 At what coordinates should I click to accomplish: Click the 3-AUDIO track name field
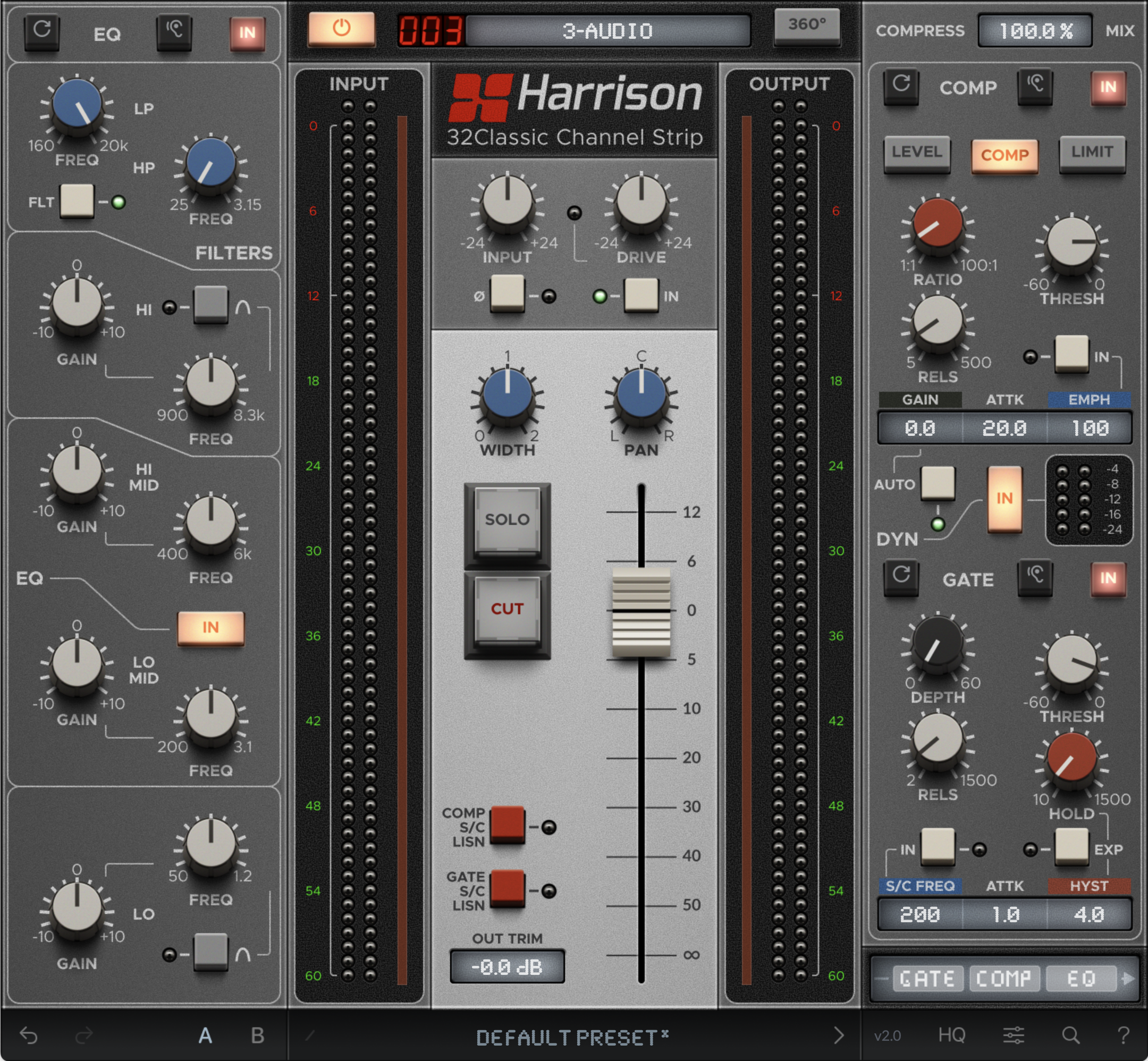608,30
